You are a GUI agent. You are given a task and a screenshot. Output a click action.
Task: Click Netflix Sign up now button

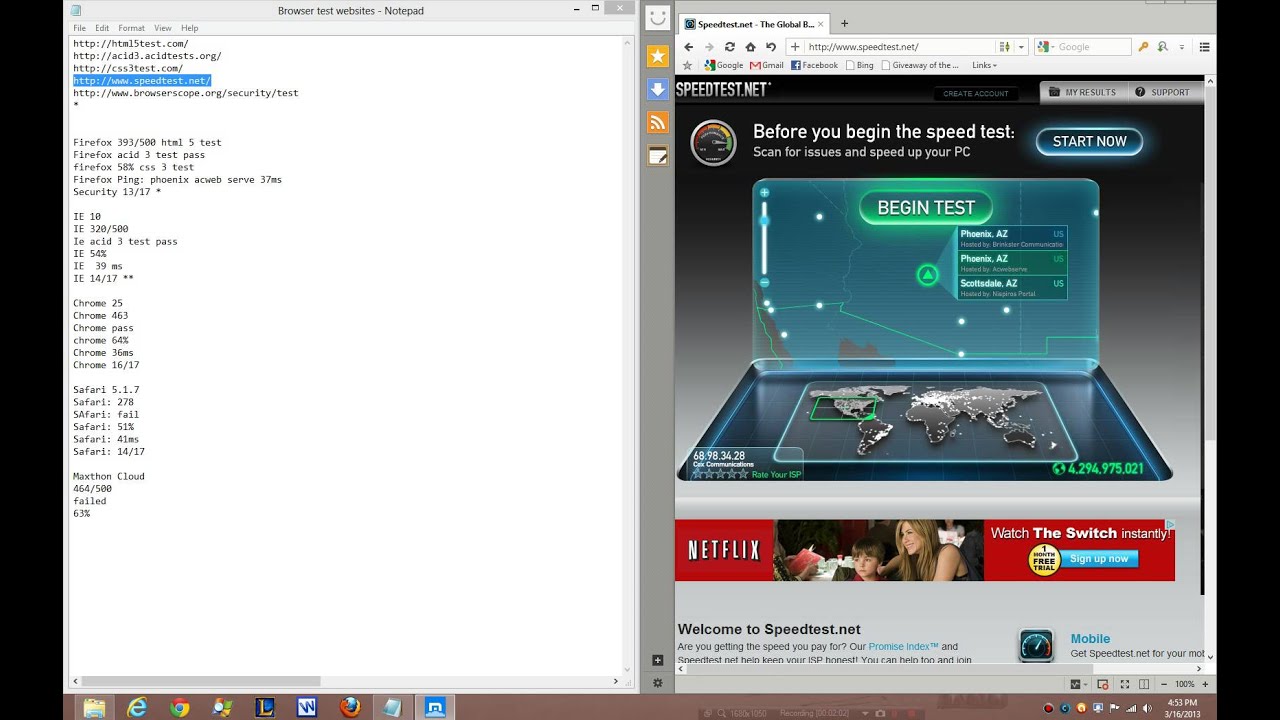[x=1098, y=559]
